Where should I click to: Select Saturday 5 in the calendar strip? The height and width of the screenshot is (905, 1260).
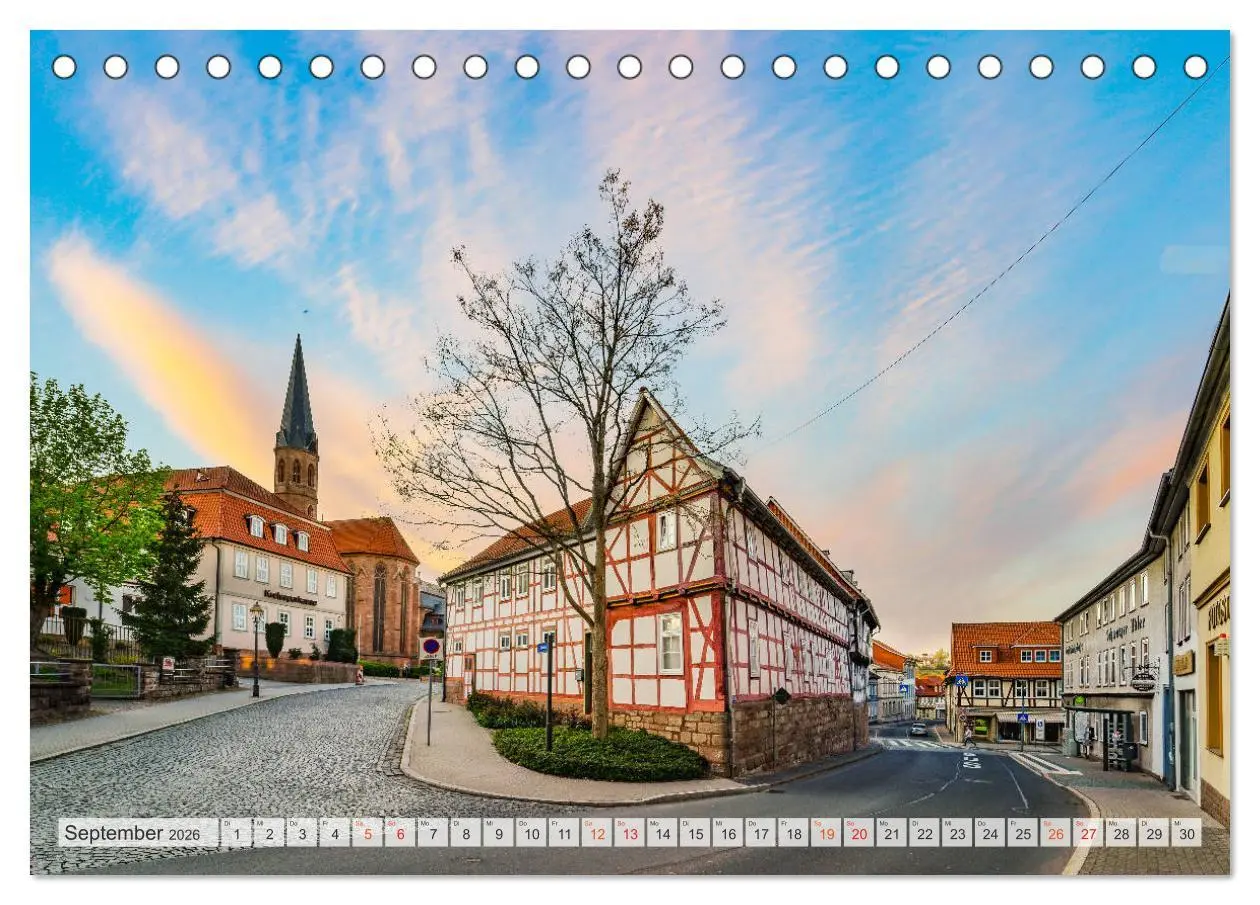(367, 833)
